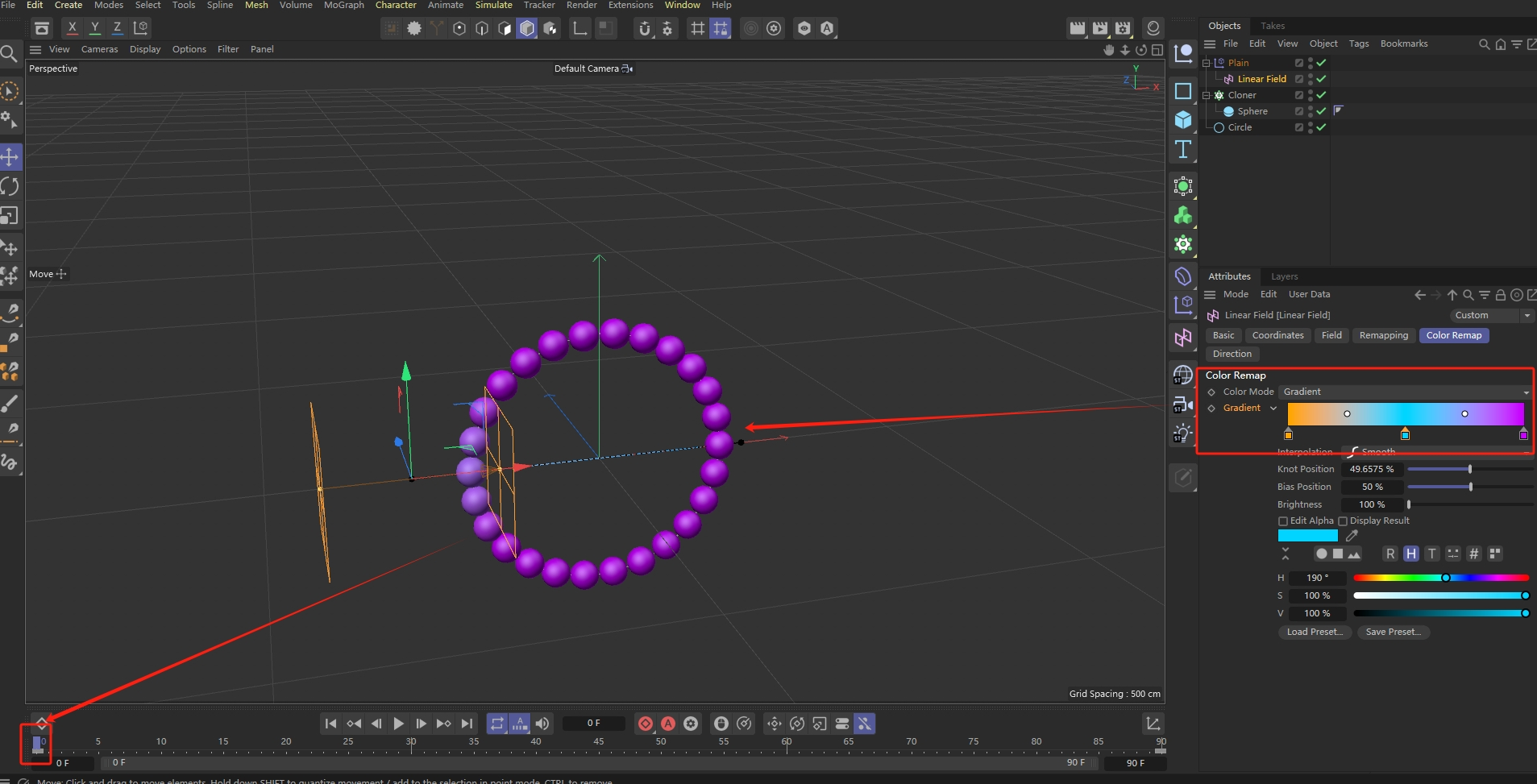Click the Render View clapper icon
The width and height of the screenshot is (1537, 784).
click(1078, 28)
